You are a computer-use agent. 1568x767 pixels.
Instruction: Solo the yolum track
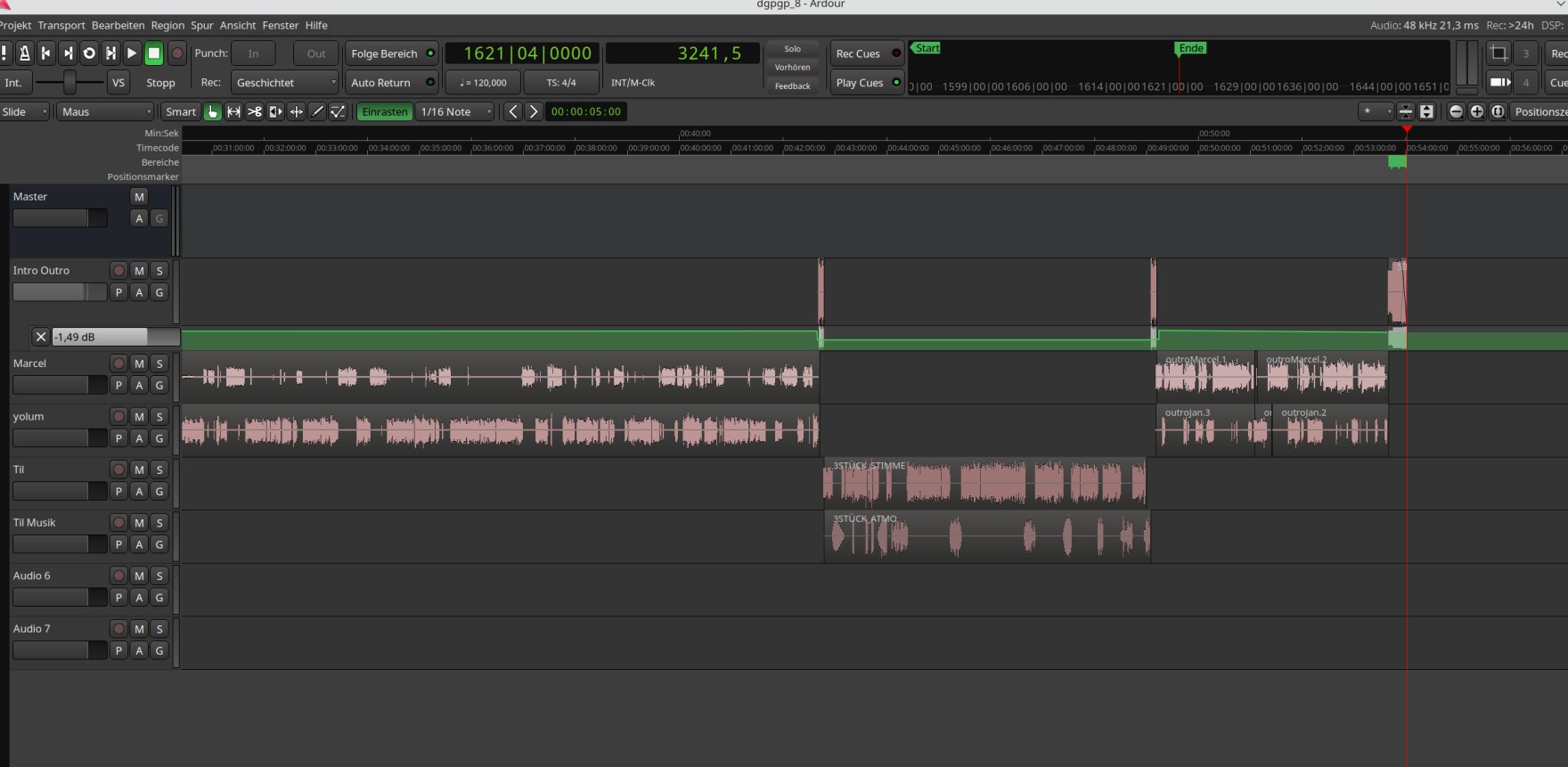(159, 417)
